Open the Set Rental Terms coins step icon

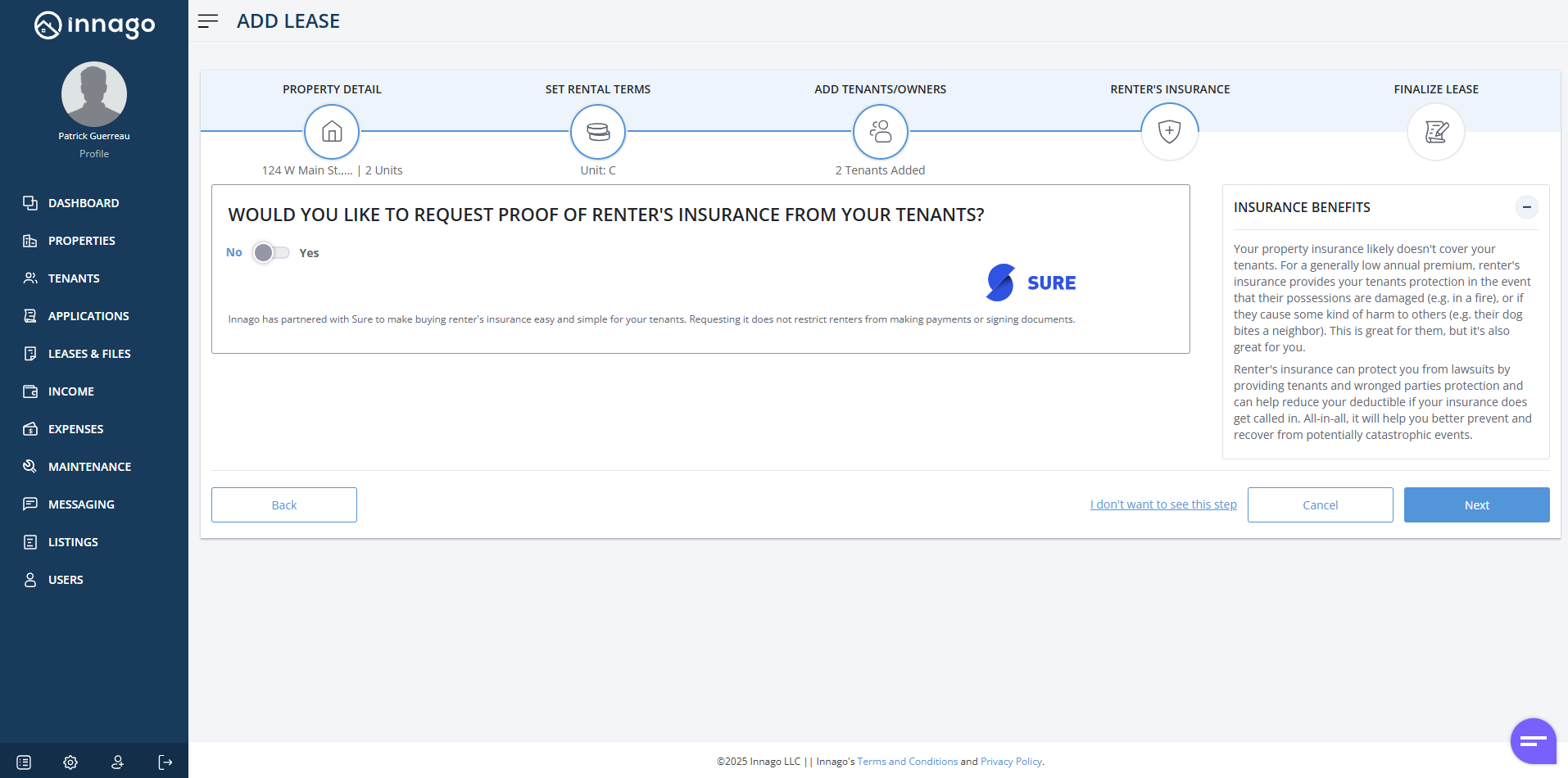click(598, 132)
